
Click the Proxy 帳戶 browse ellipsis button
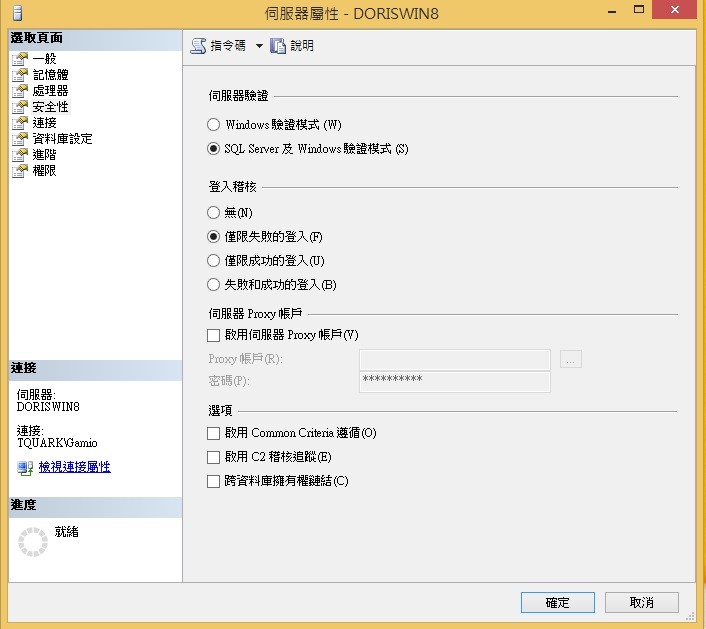click(x=570, y=359)
